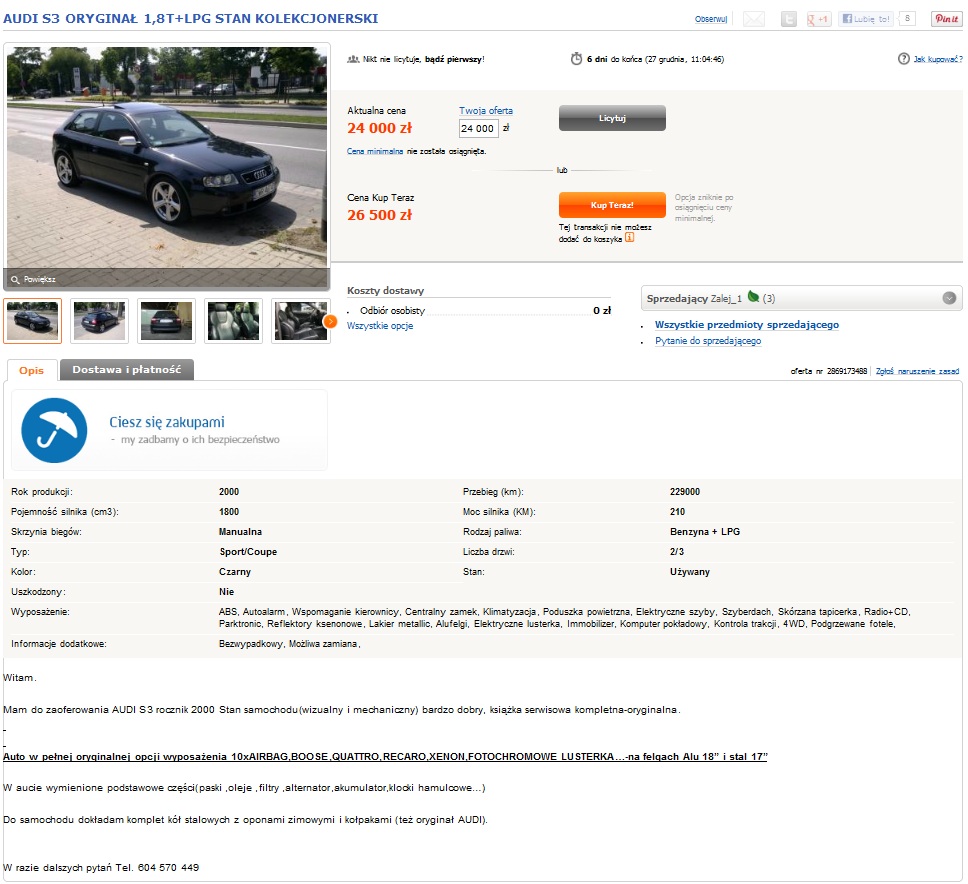
Task: Click the Jak kupować link text
Action: 938,59
